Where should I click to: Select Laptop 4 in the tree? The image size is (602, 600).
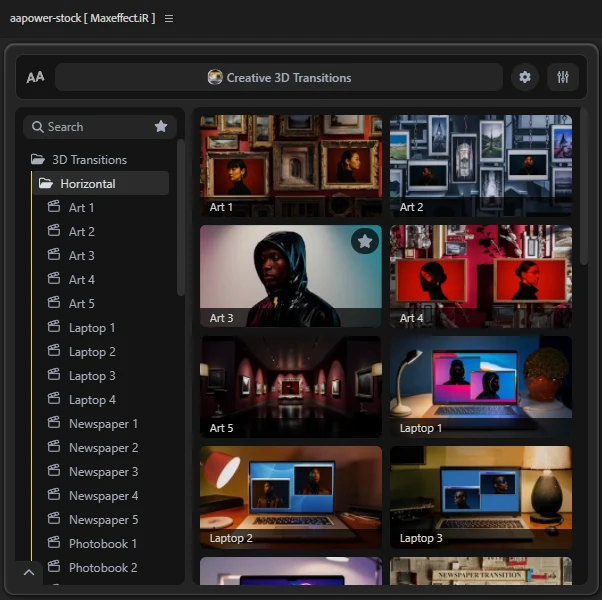[x=92, y=400]
